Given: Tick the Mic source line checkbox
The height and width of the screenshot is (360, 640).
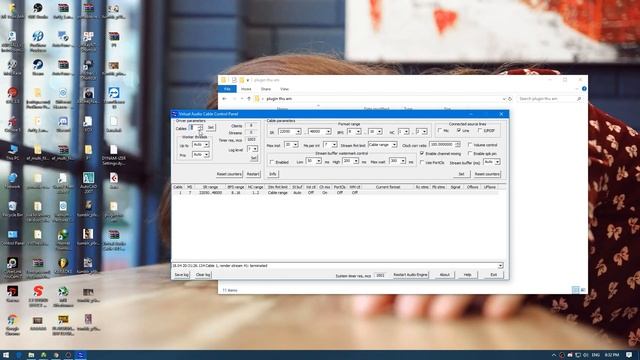Looking at the screenshot, I should point(440,131).
